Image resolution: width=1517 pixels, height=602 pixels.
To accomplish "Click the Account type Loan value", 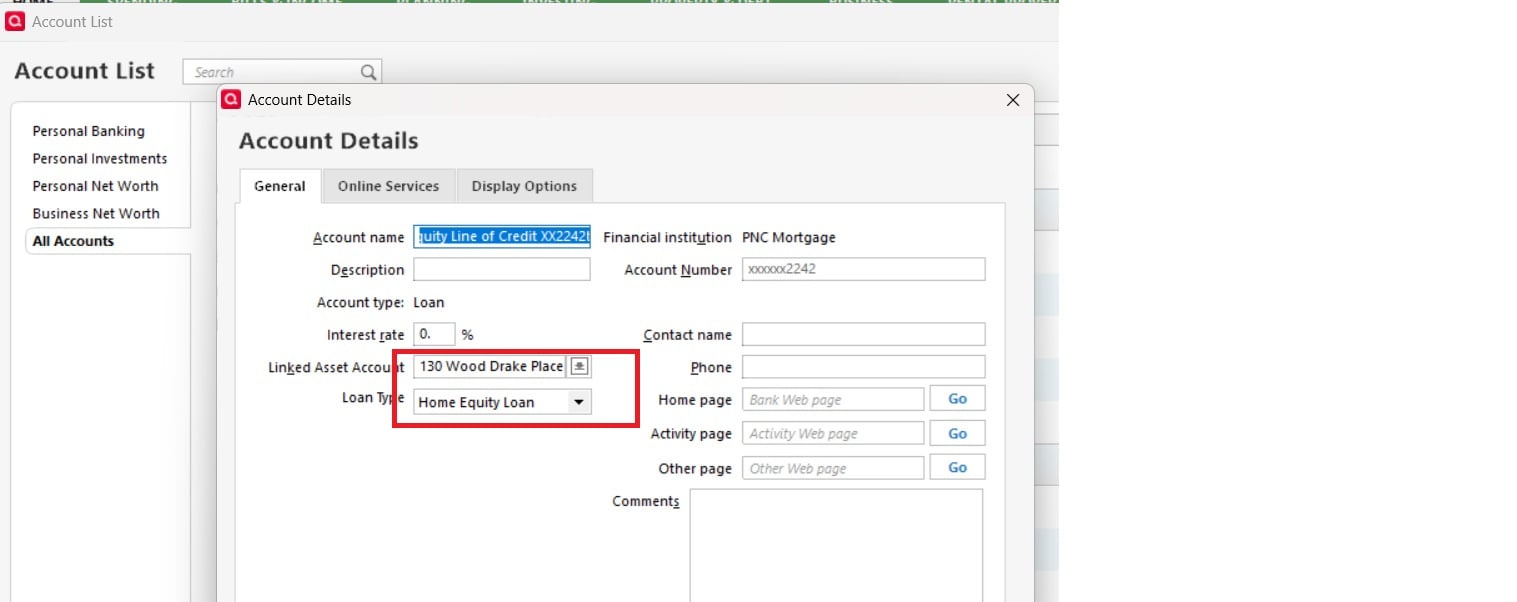I will [x=429, y=302].
